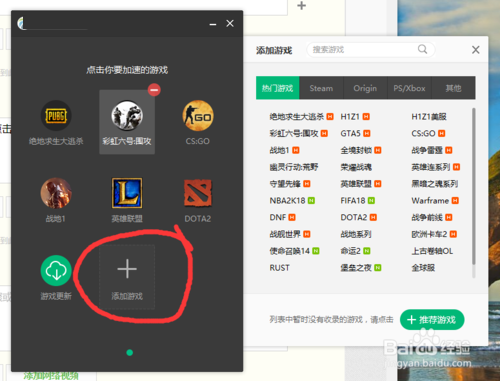The image size is (500, 381).
Task: Choose RUST in the game list
Action: point(279,268)
